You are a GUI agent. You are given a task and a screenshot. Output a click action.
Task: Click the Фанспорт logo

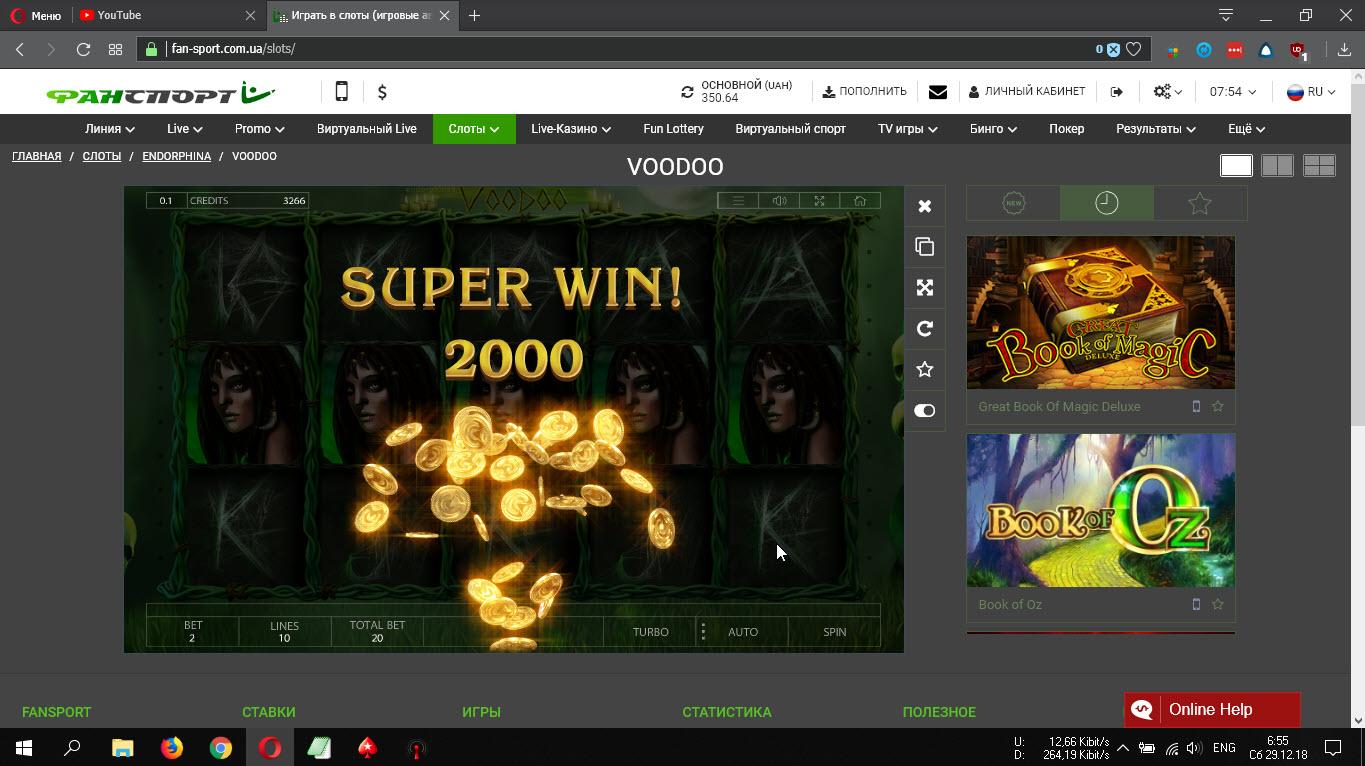160,93
